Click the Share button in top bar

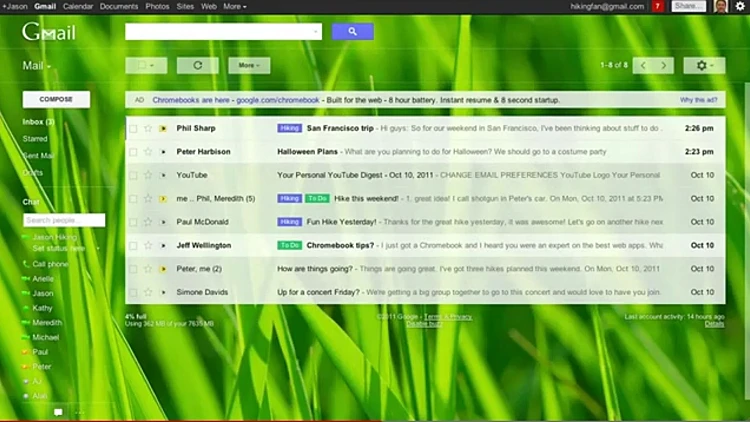coord(689,6)
